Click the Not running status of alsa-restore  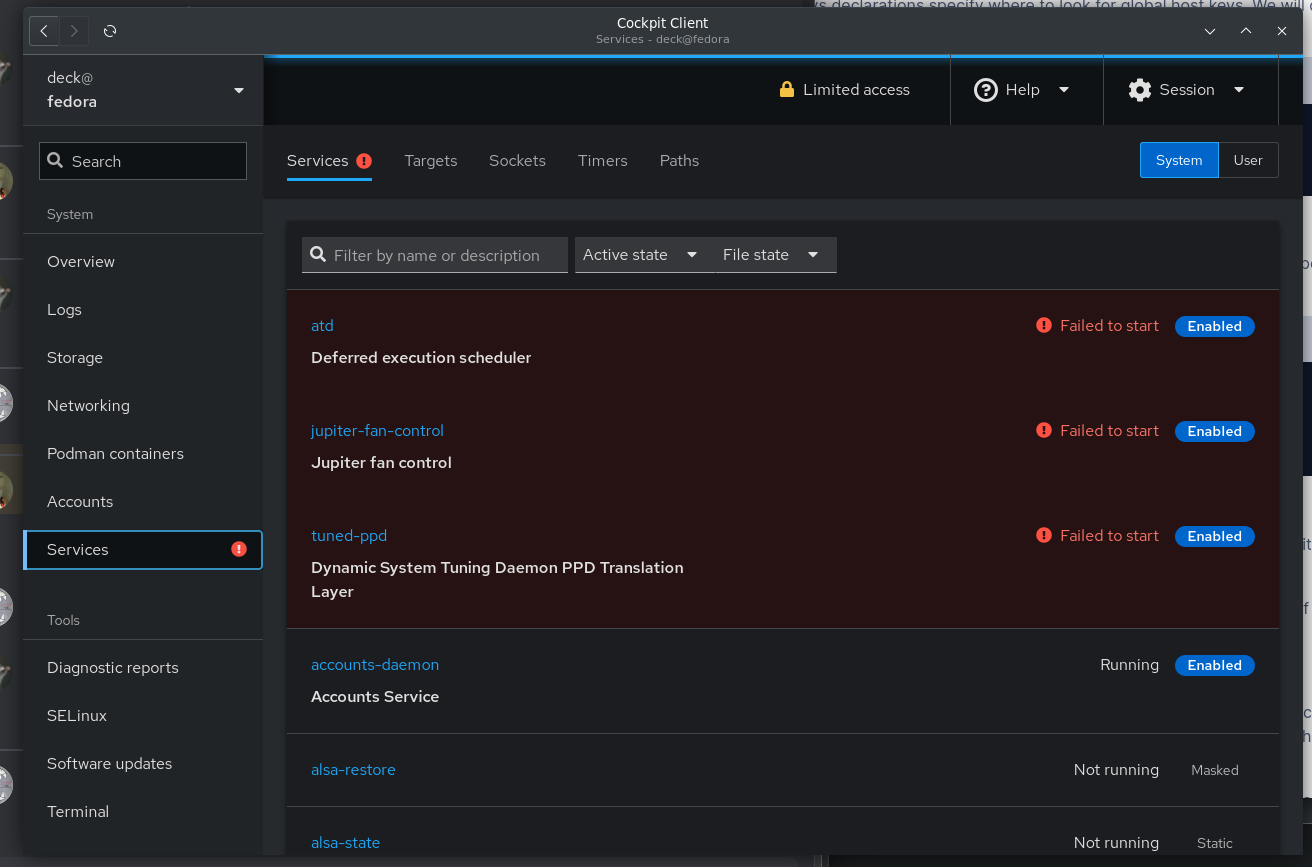1116,770
